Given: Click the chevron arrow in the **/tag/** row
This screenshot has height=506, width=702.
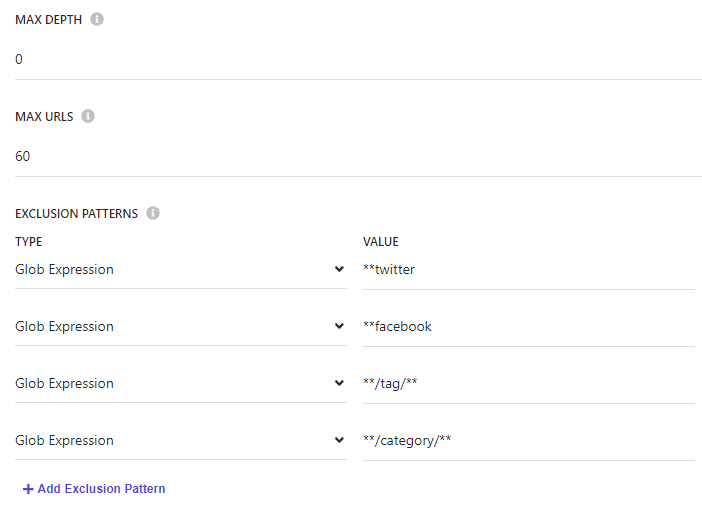Looking at the screenshot, I should pyautogui.click(x=340, y=383).
